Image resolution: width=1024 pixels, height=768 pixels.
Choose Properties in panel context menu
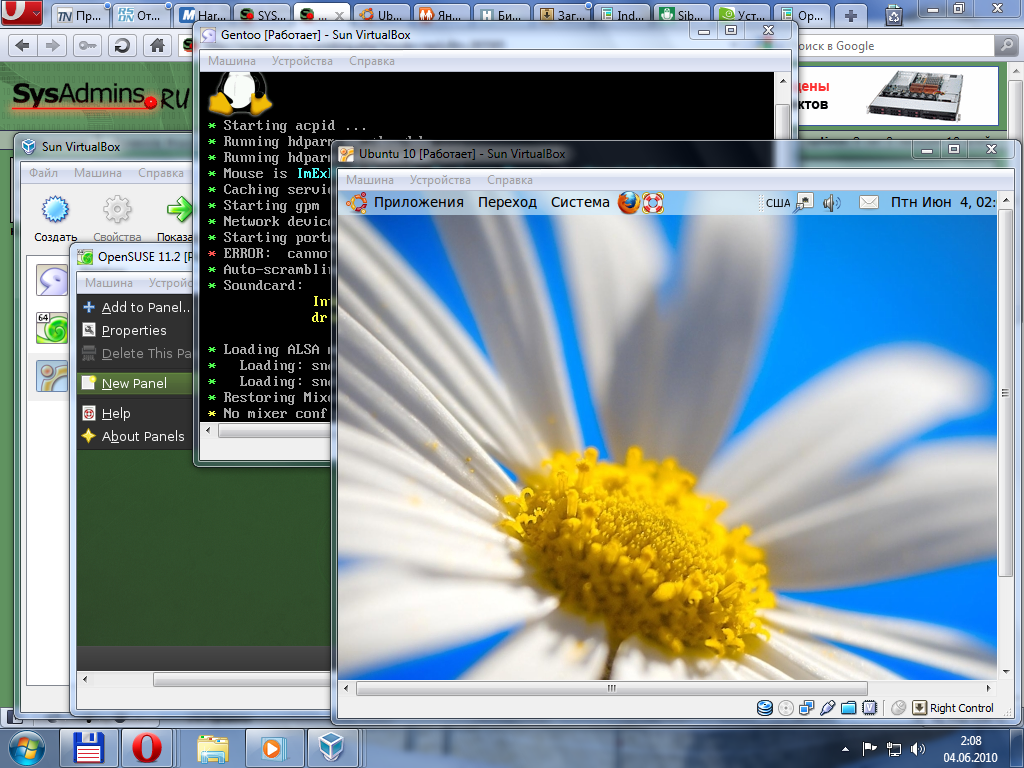pyautogui.click(x=137, y=330)
